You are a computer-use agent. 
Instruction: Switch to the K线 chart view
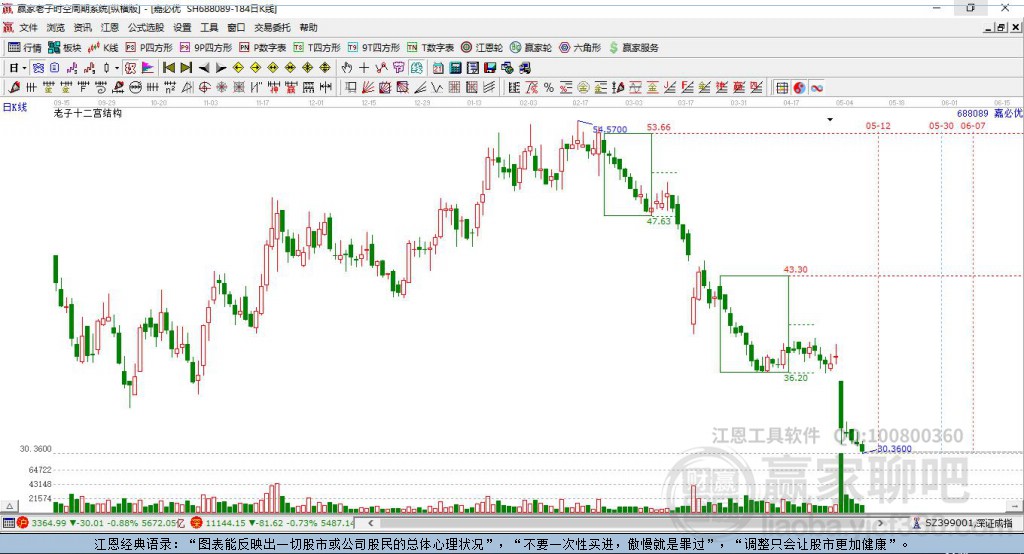coord(103,48)
